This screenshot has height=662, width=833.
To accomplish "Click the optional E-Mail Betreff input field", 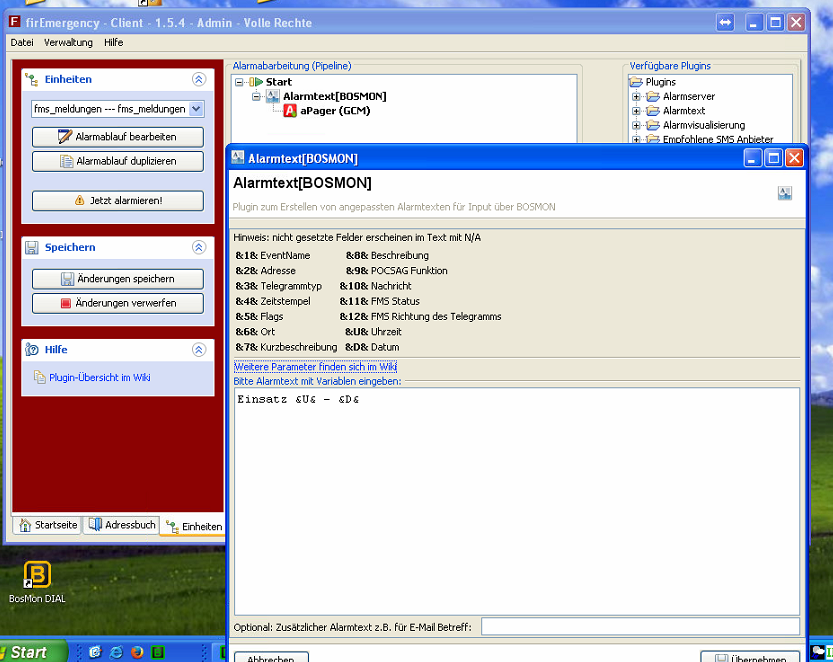I will pyautogui.click(x=640, y=627).
